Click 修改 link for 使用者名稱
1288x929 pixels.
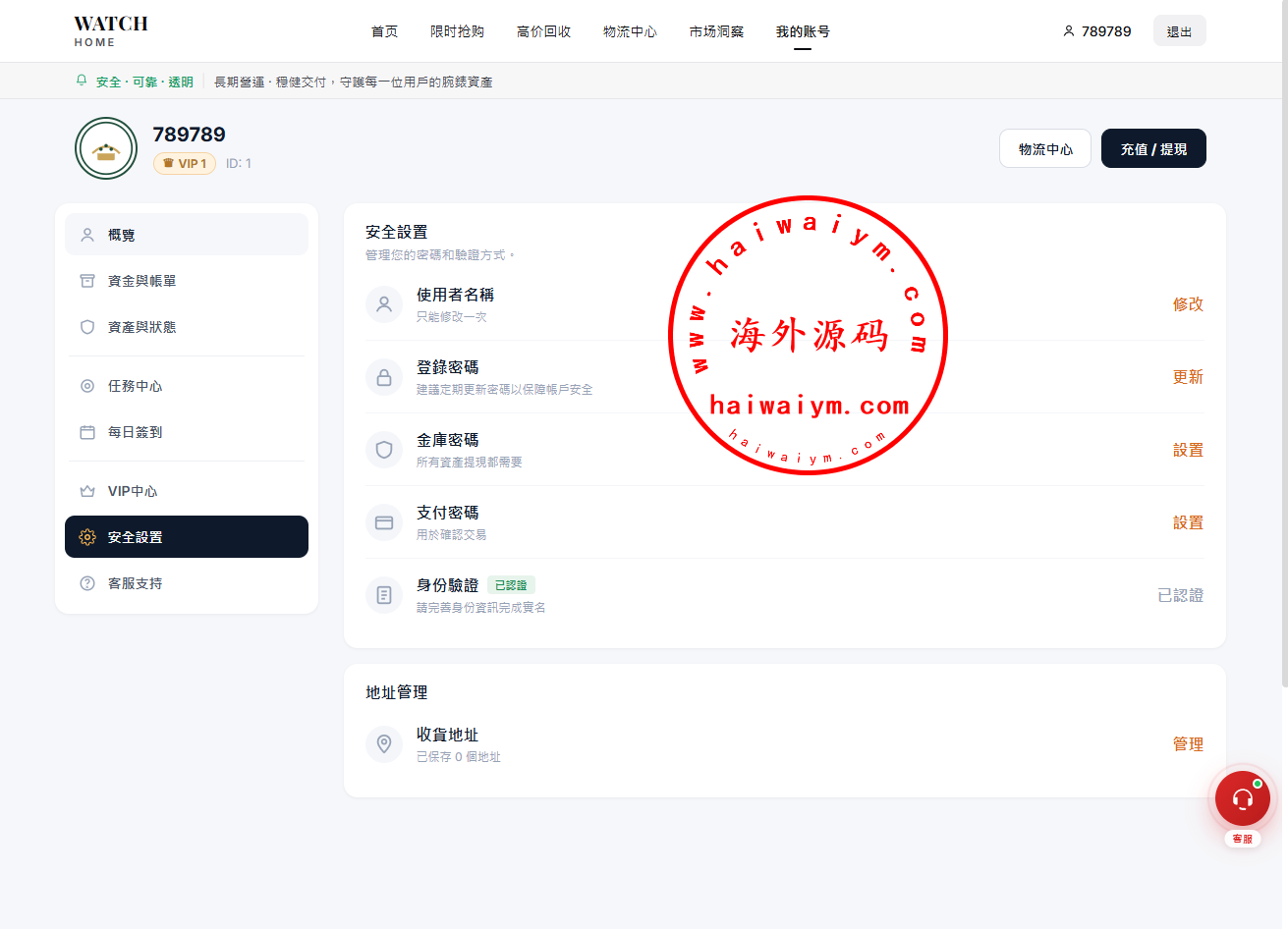pyautogui.click(x=1188, y=304)
